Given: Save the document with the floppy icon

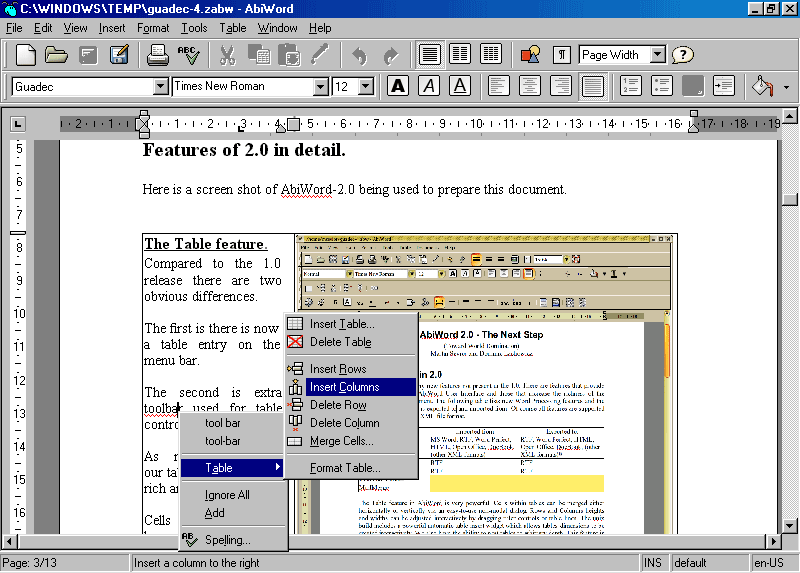Looking at the screenshot, I should coord(88,55).
